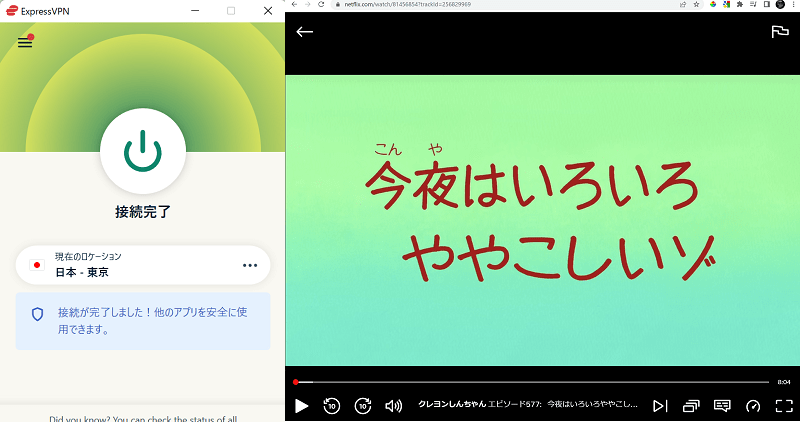
Task: Click the translate extension icon
Action: coord(726,5)
